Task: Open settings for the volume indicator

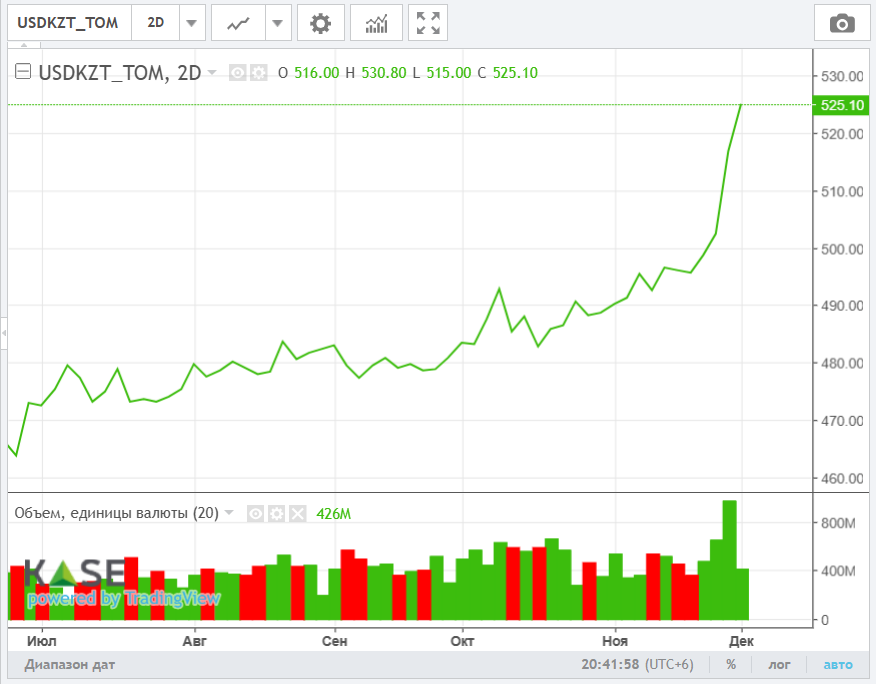Action: [x=276, y=514]
